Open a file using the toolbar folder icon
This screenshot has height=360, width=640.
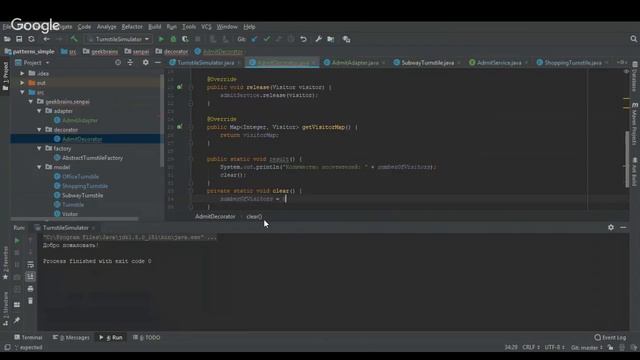tap(7, 39)
